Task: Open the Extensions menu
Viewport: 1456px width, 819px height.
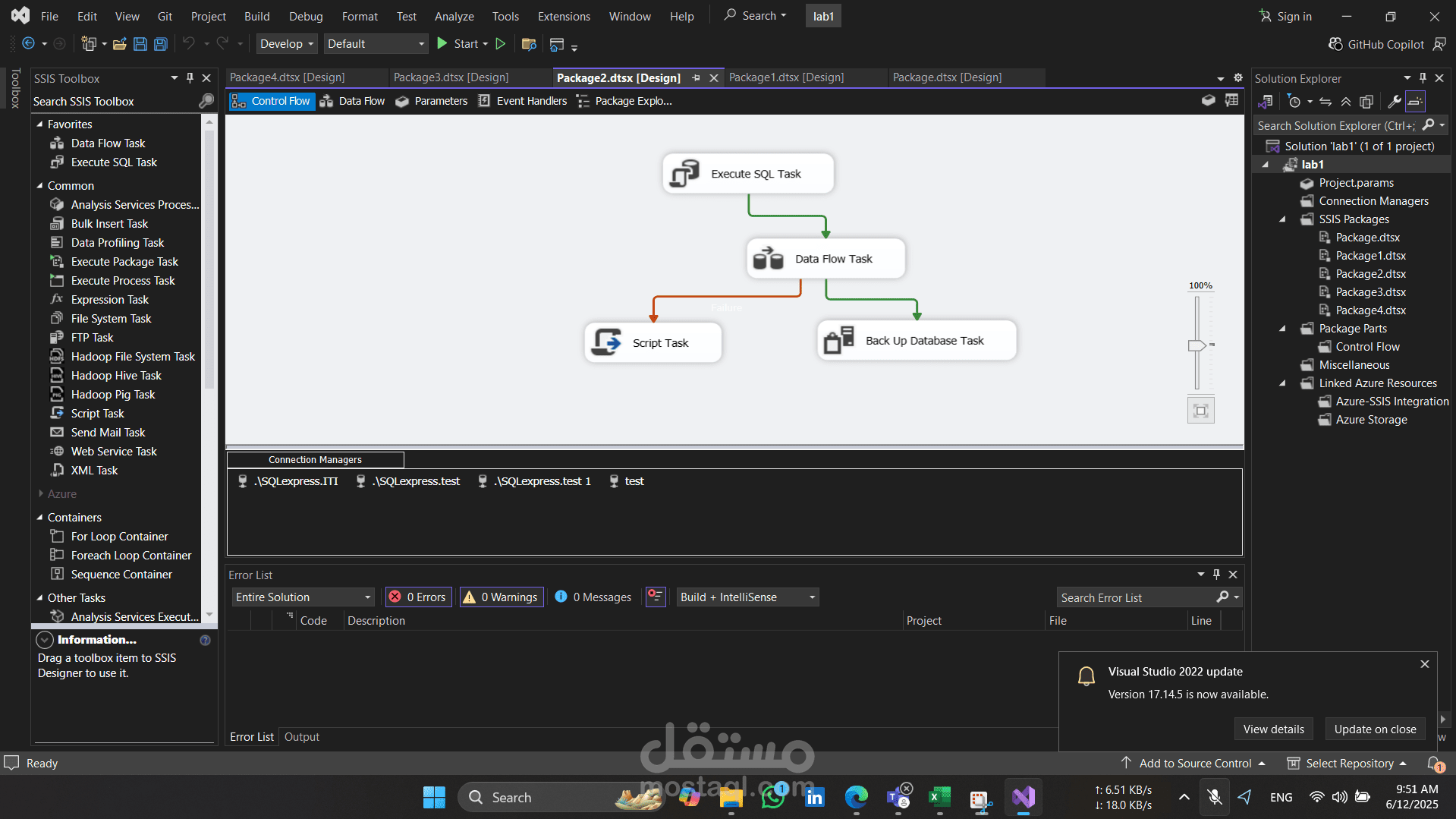Action: point(564,16)
